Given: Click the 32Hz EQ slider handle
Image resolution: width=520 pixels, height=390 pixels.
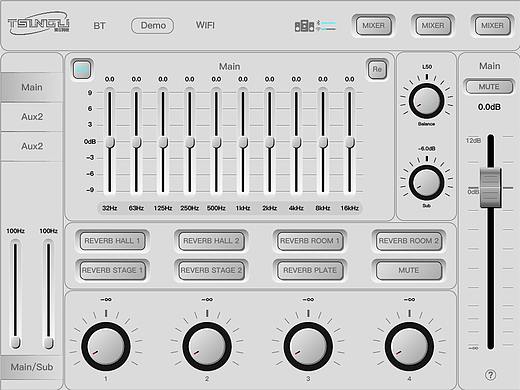Looking at the screenshot, I should [x=110, y=142].
